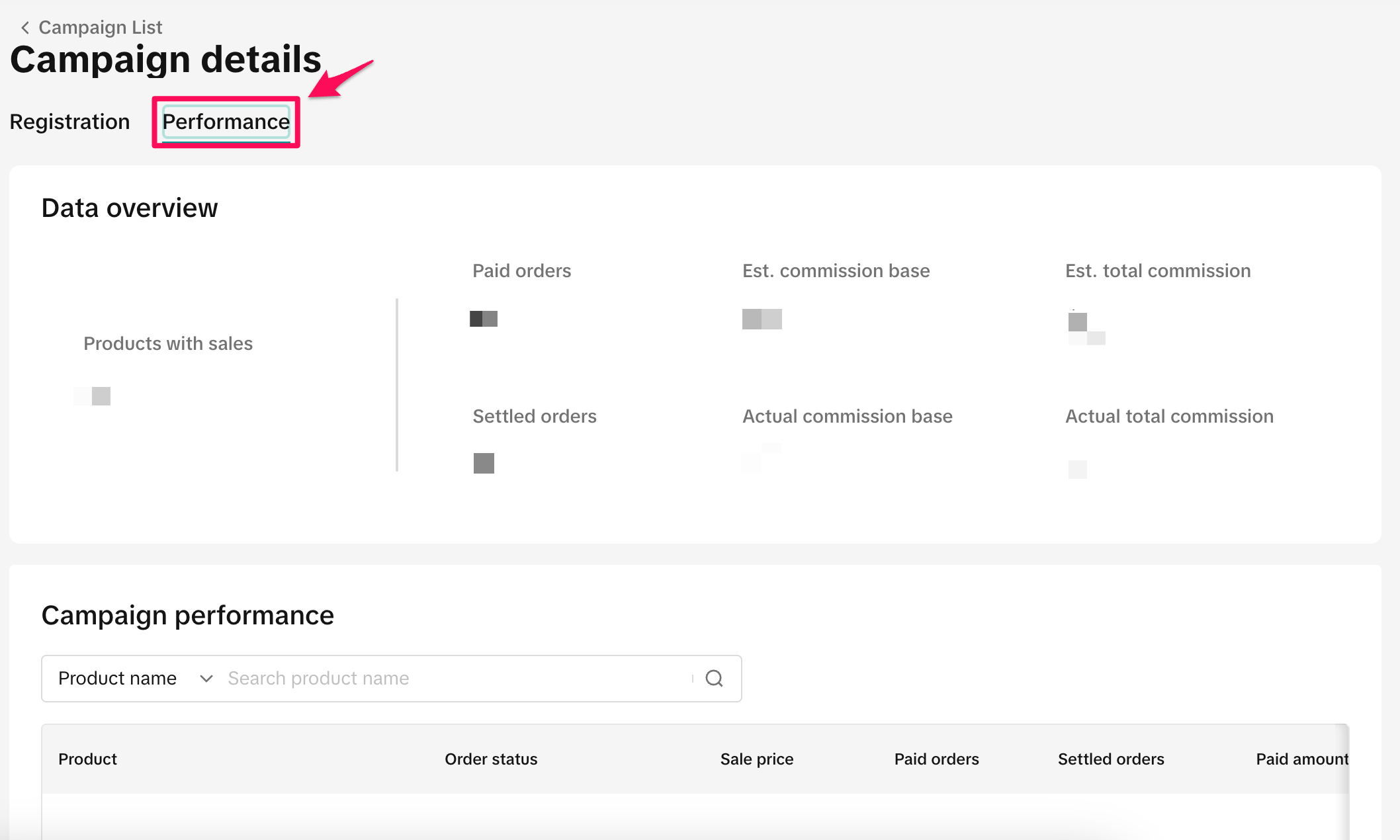
Task: Click the Settled orders metric value
Action: 484,463
